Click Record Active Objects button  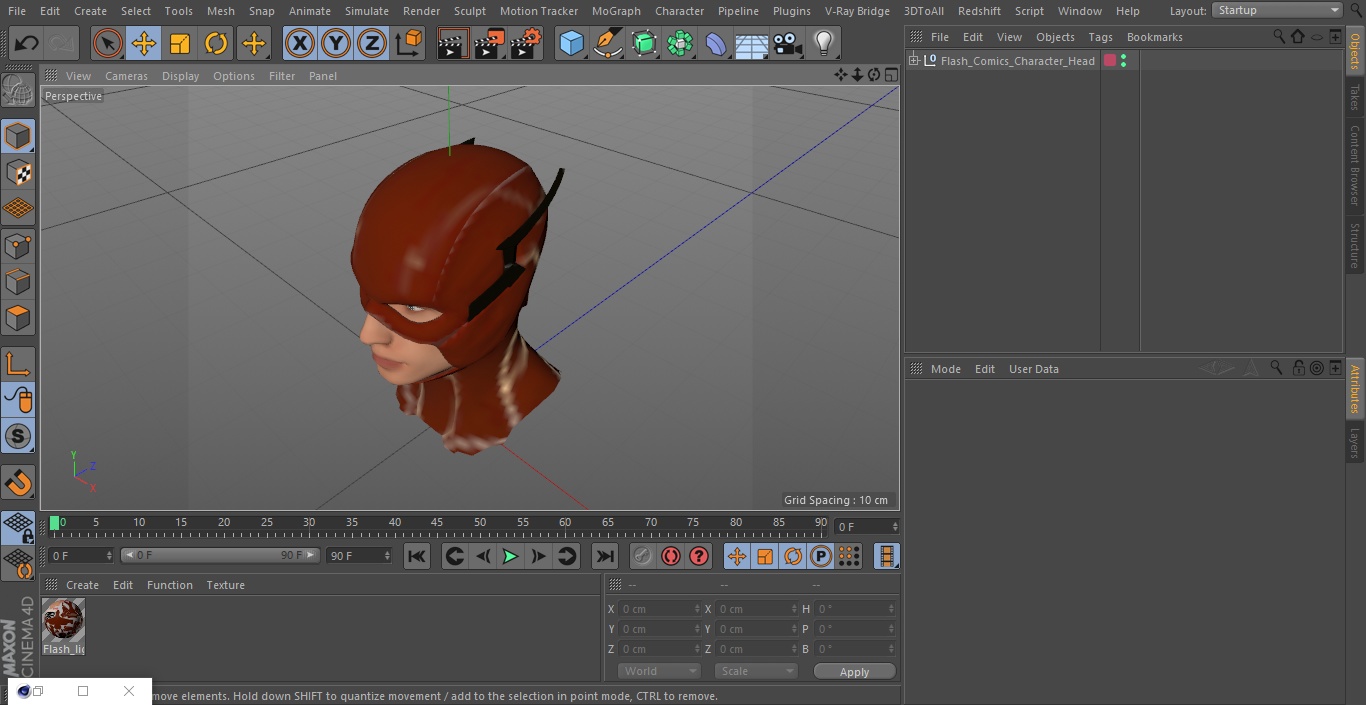(x=643, y=556)
